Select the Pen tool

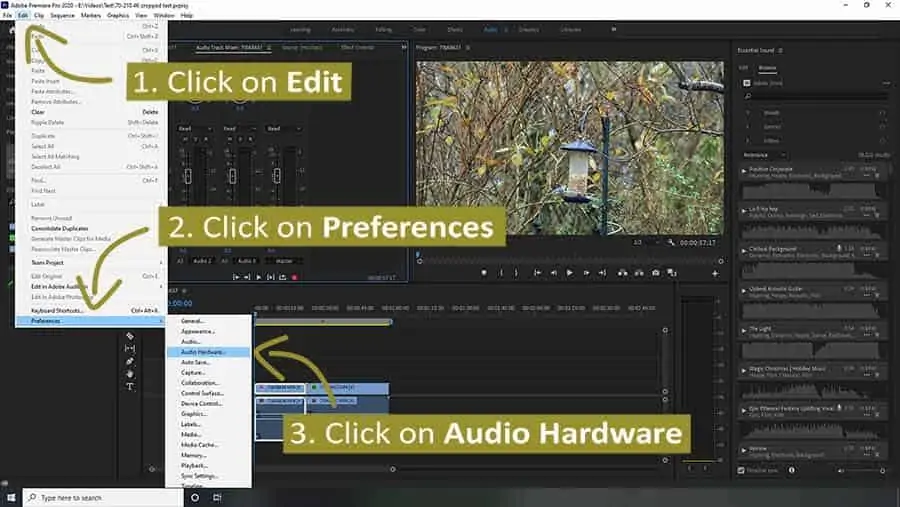[x=130, y=361]
